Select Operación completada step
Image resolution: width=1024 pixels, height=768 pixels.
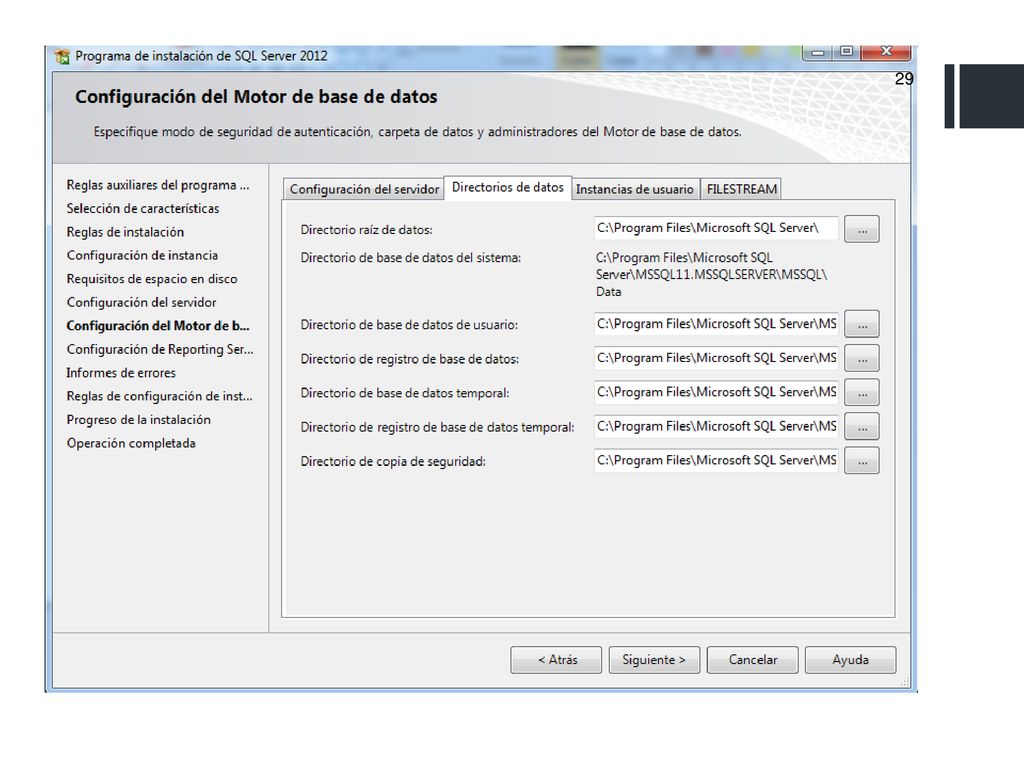[x=131, y=443]
